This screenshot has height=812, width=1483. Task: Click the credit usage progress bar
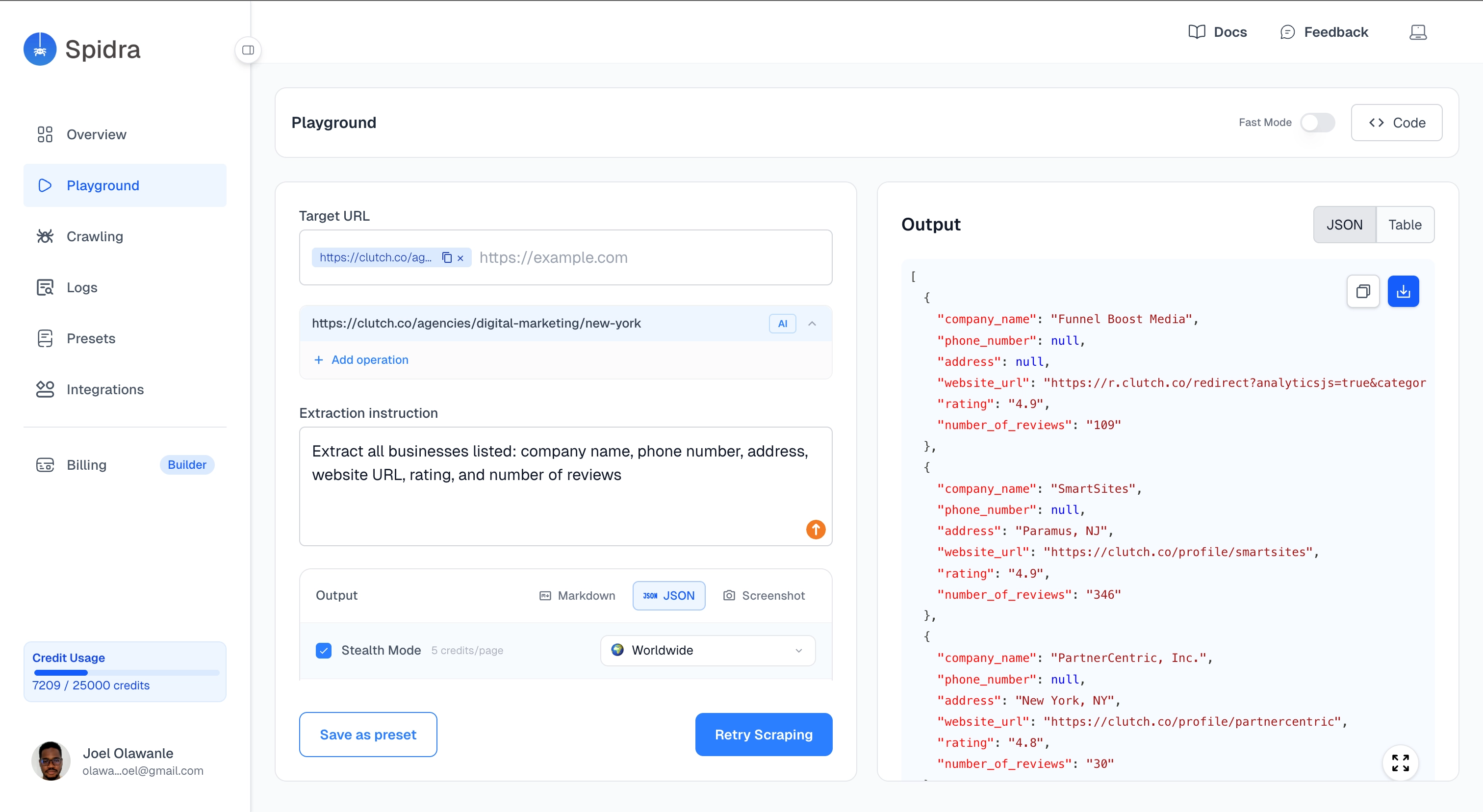coord(125,672)
